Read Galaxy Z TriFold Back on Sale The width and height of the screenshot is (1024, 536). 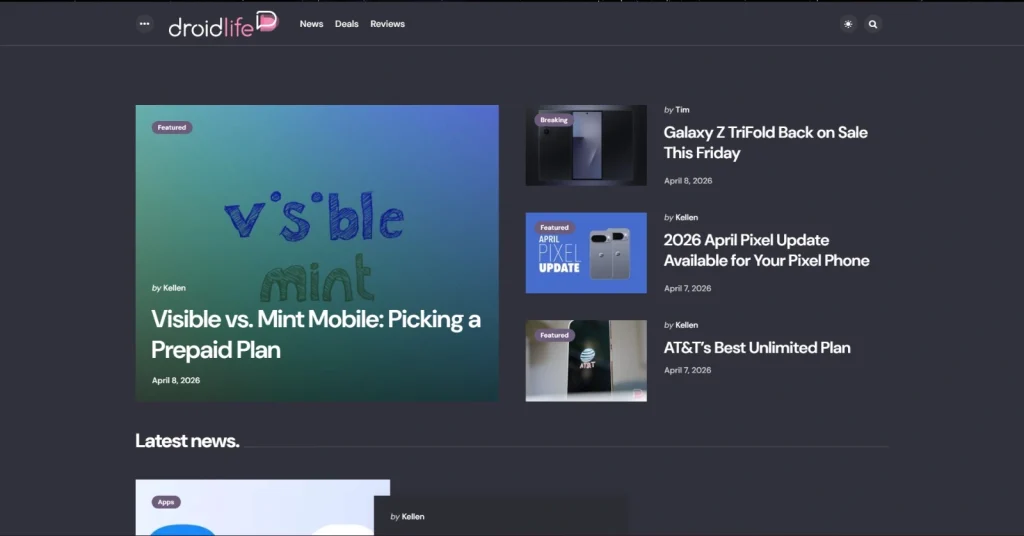(765, 142)
